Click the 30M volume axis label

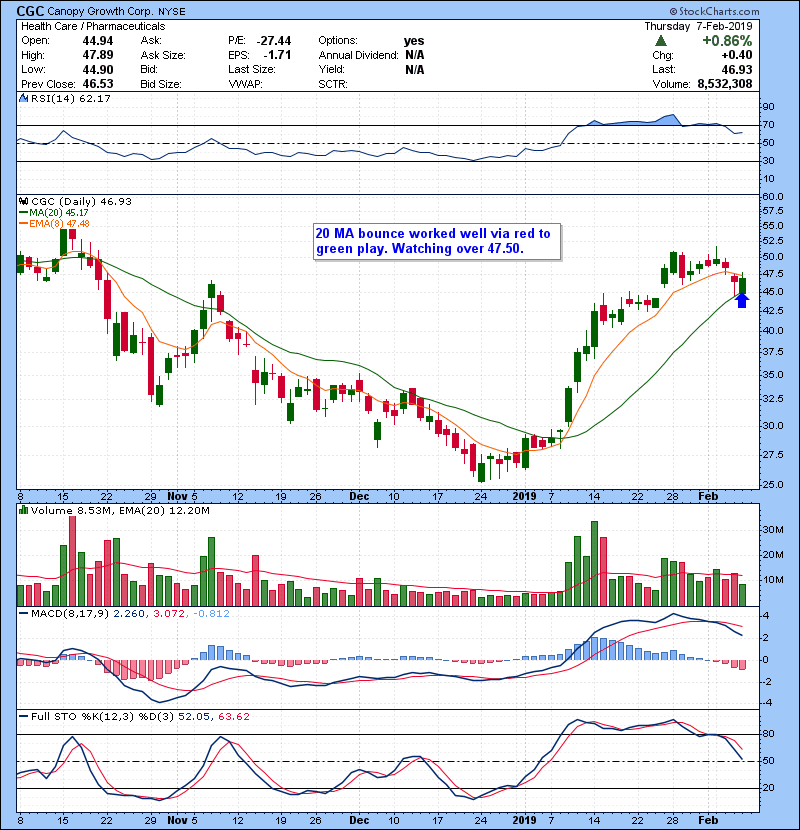click(x=773, y=529)
